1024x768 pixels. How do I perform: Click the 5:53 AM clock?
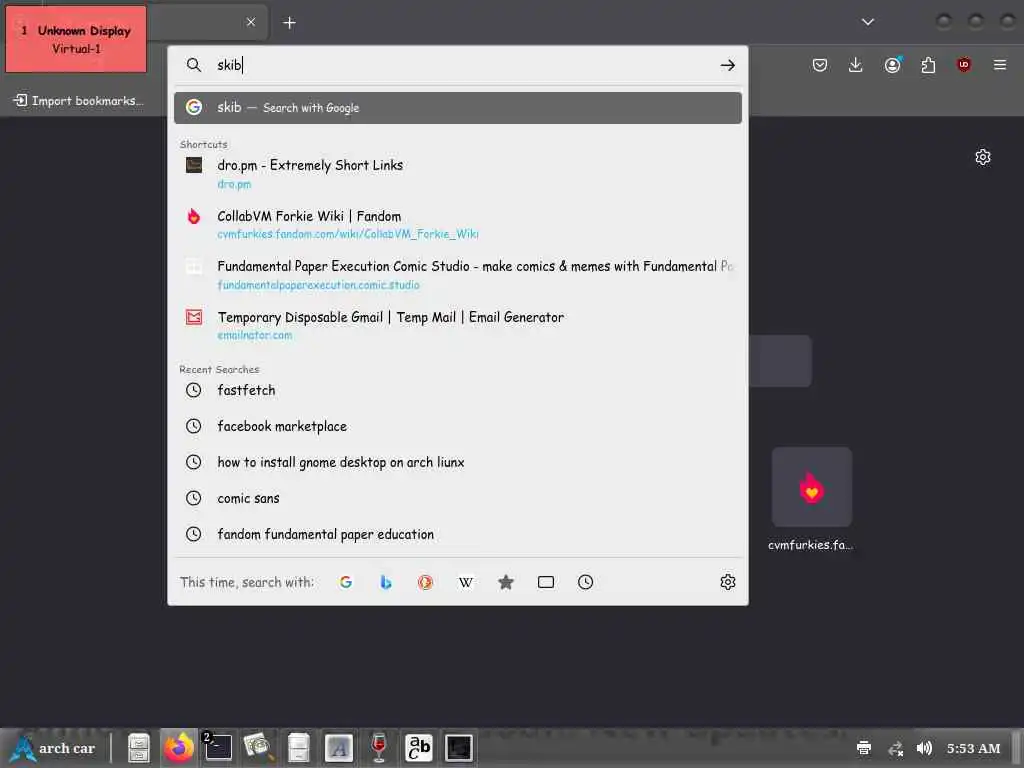click(973, 748)
